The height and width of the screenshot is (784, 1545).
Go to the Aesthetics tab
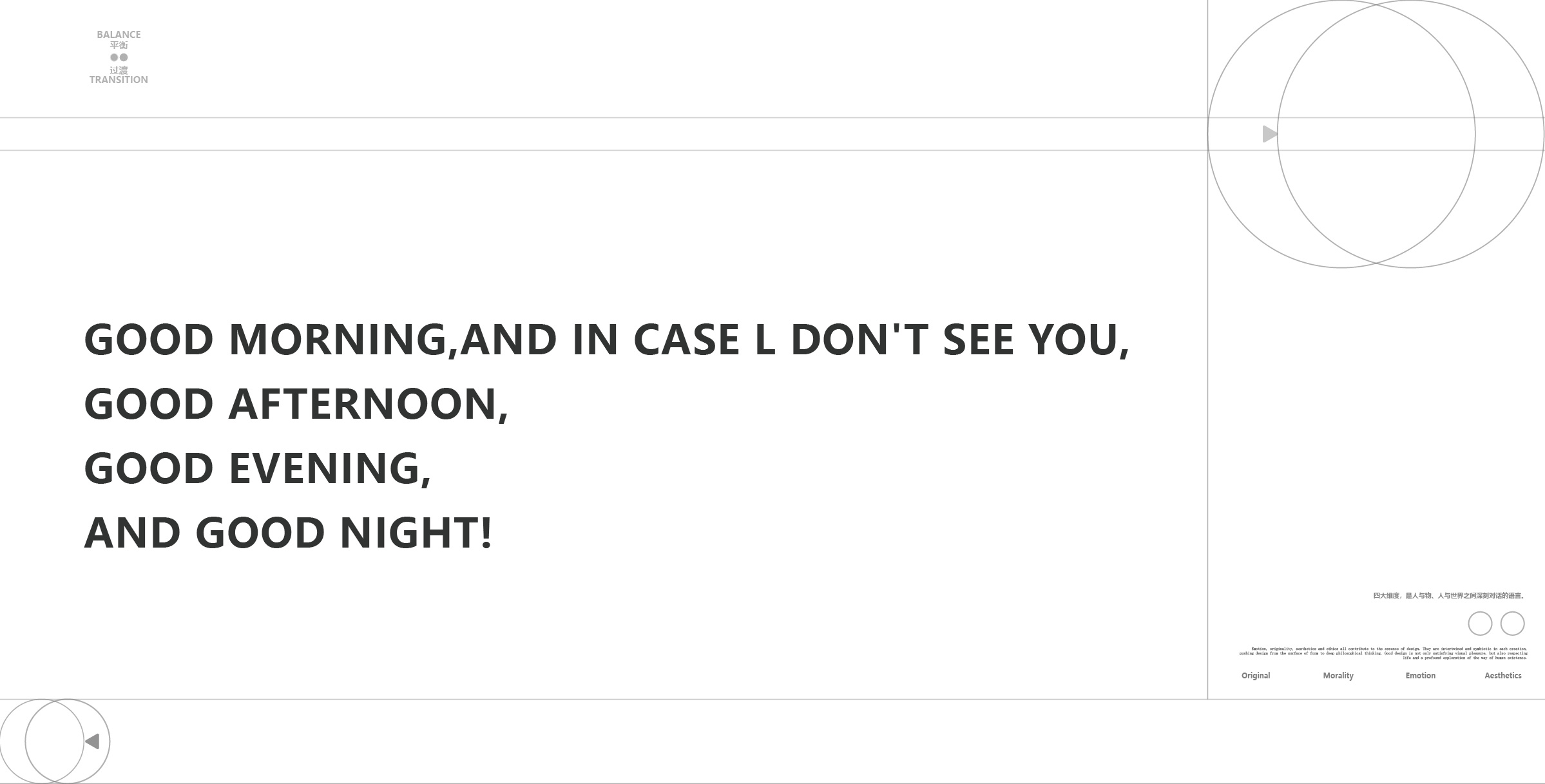coord(1503,676)
